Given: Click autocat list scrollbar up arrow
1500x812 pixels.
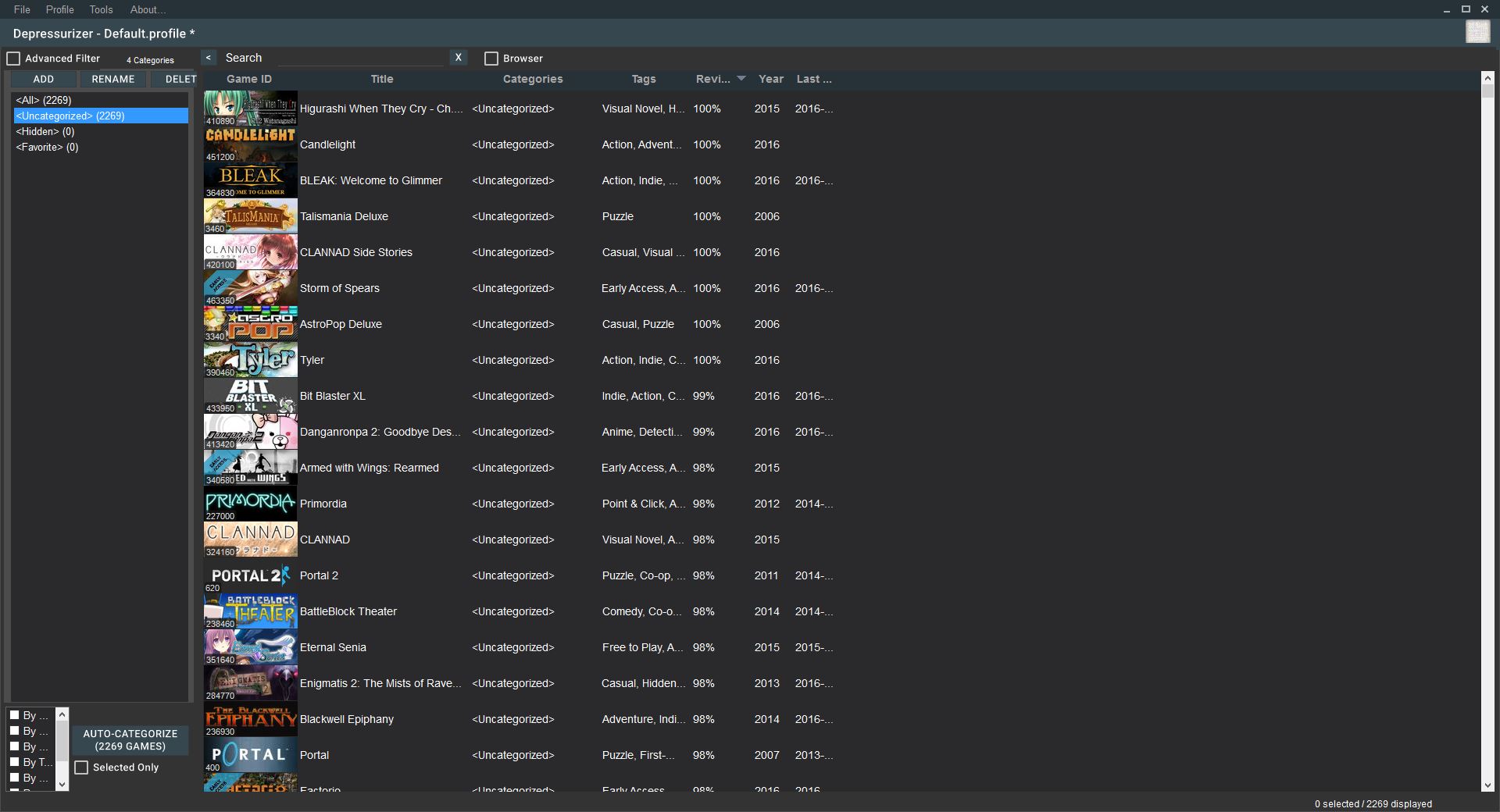Looking at the screenshot, I should pyautogui.click(x=62, y=714).
